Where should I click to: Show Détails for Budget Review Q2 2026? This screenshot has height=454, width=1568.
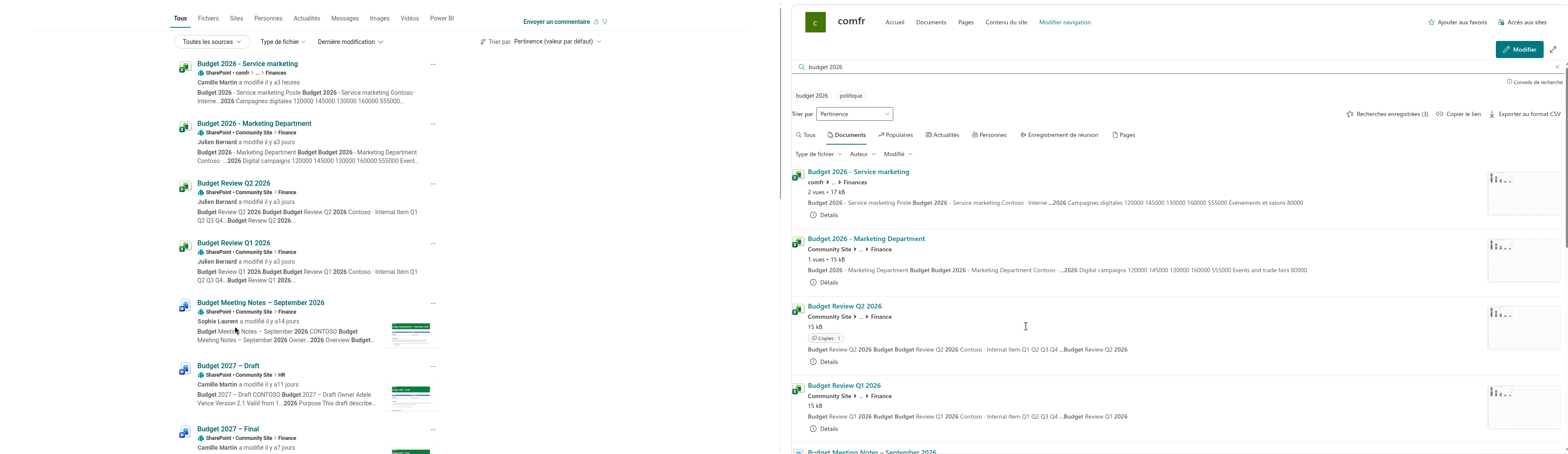pos(824,362)
